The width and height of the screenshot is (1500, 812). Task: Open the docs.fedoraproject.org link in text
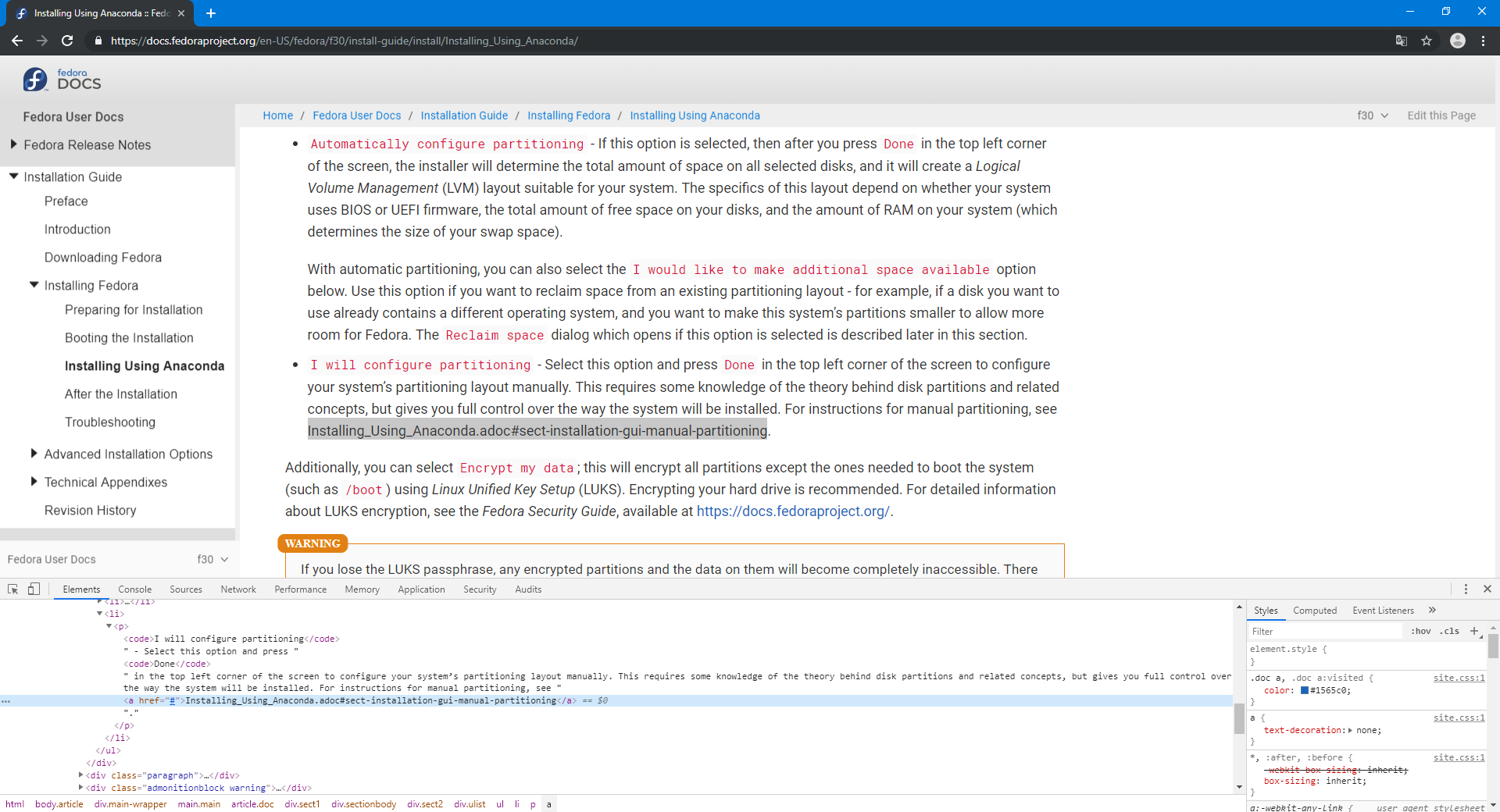tap(793, 511)
